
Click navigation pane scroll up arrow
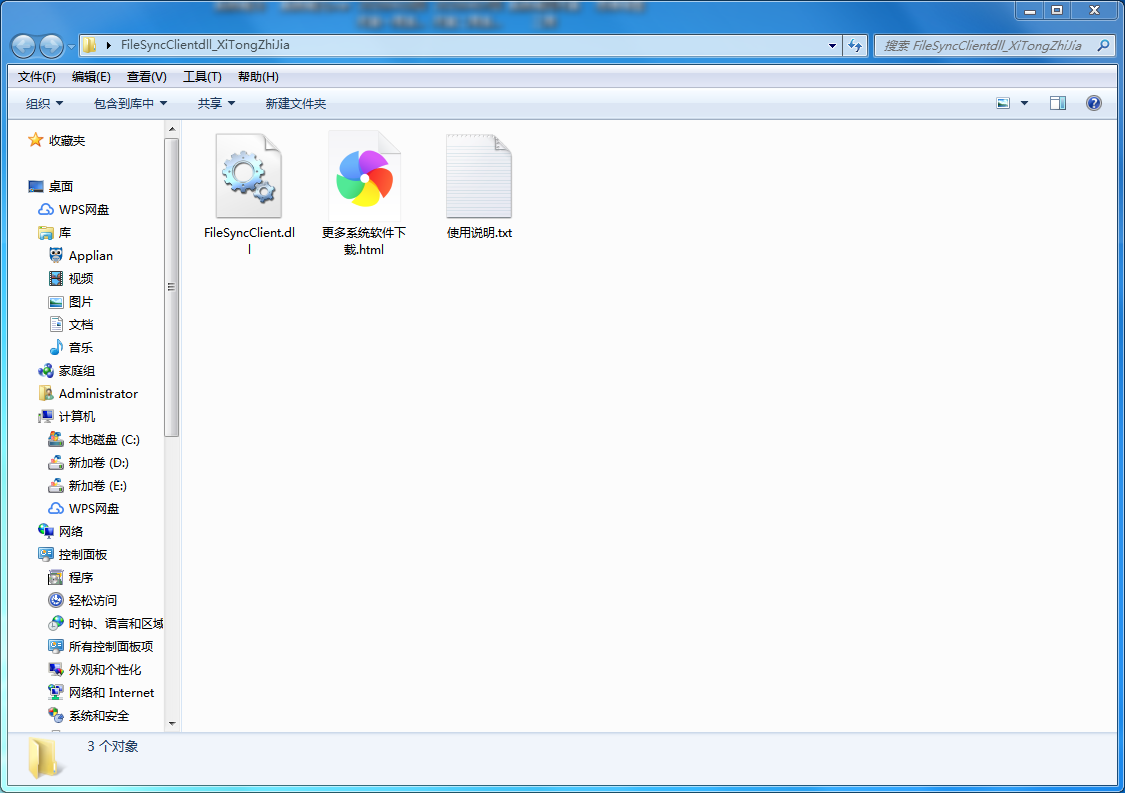(x=171, y=129)
